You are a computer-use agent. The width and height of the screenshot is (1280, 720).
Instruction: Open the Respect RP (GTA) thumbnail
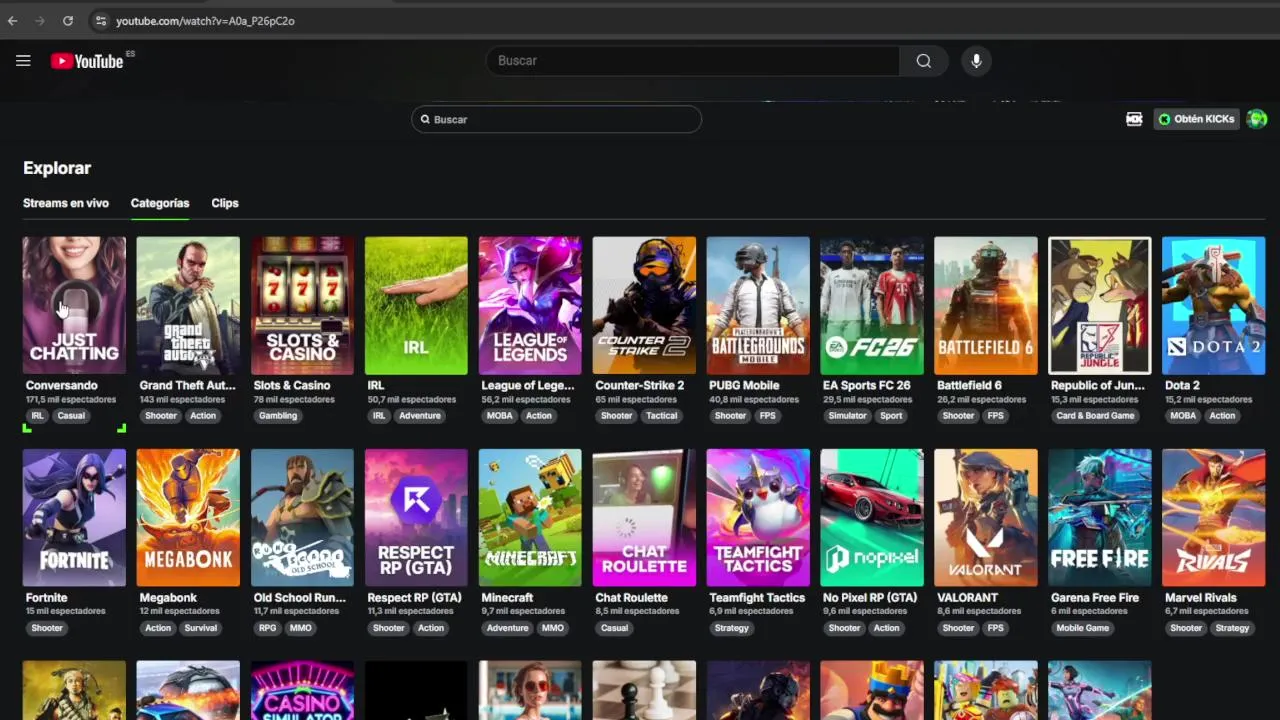click(x=416, y=517)
